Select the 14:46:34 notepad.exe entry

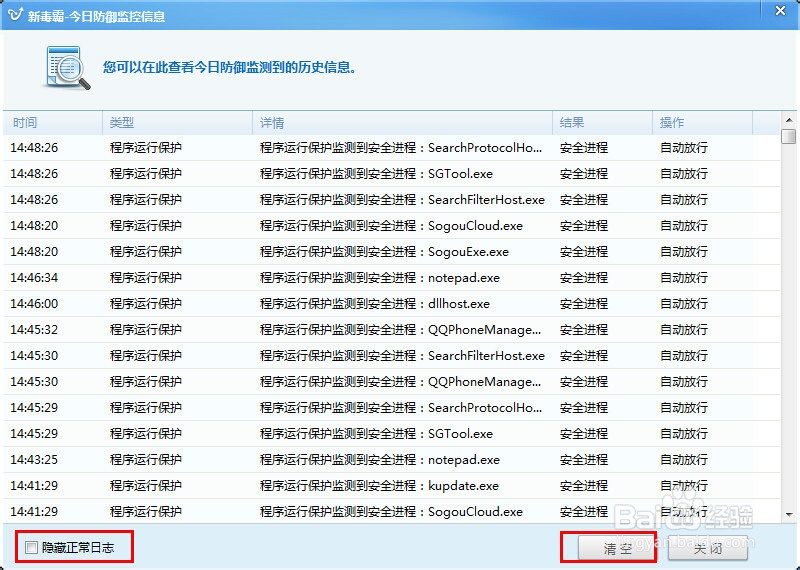(392, 278)
